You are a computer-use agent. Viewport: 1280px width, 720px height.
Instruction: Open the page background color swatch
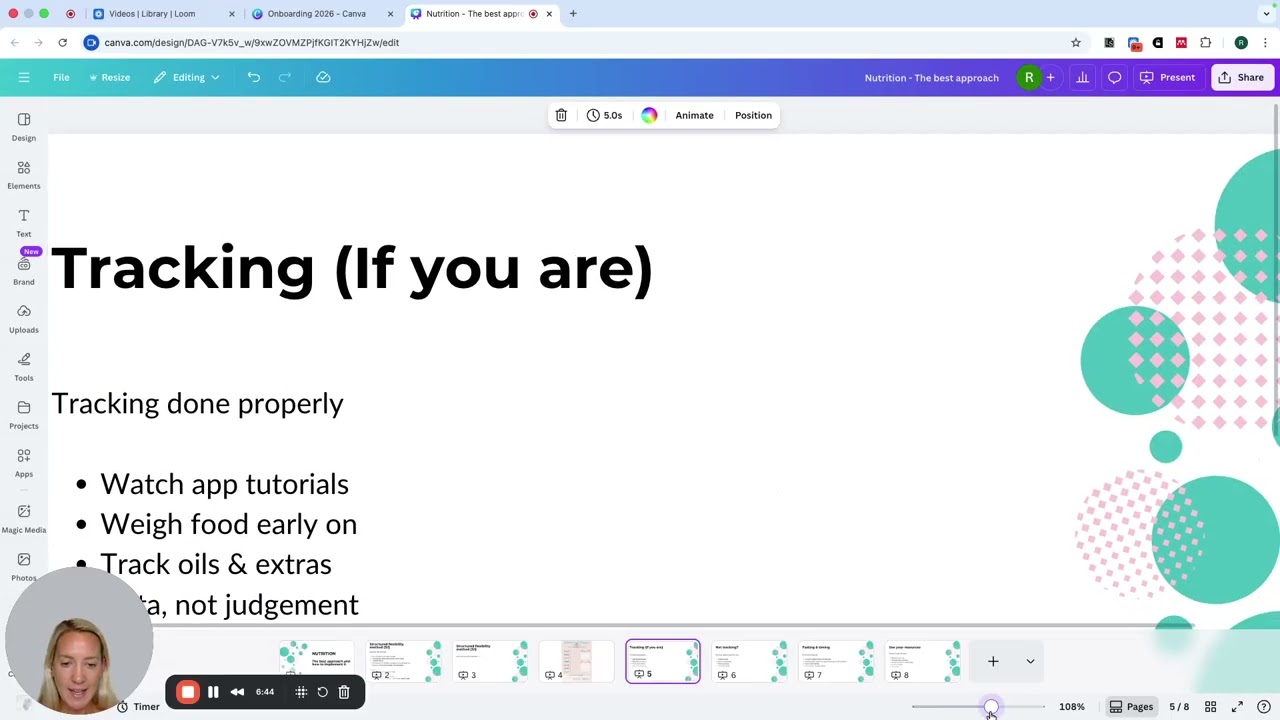[x=649, y=115]
